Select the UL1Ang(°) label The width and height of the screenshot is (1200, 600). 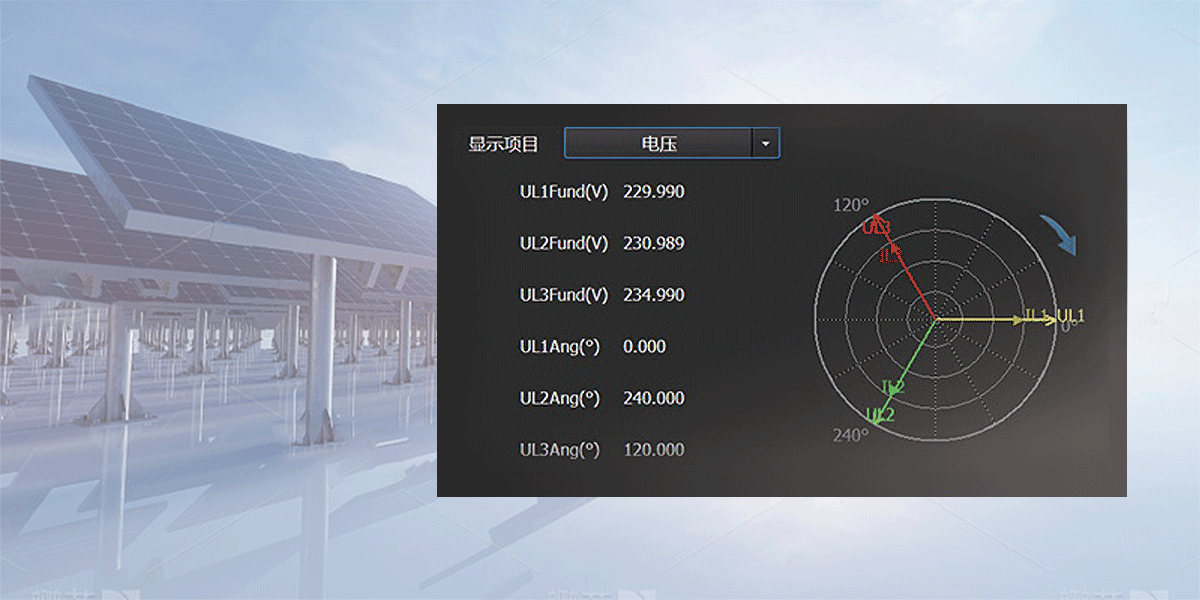(x=559, y=347)
